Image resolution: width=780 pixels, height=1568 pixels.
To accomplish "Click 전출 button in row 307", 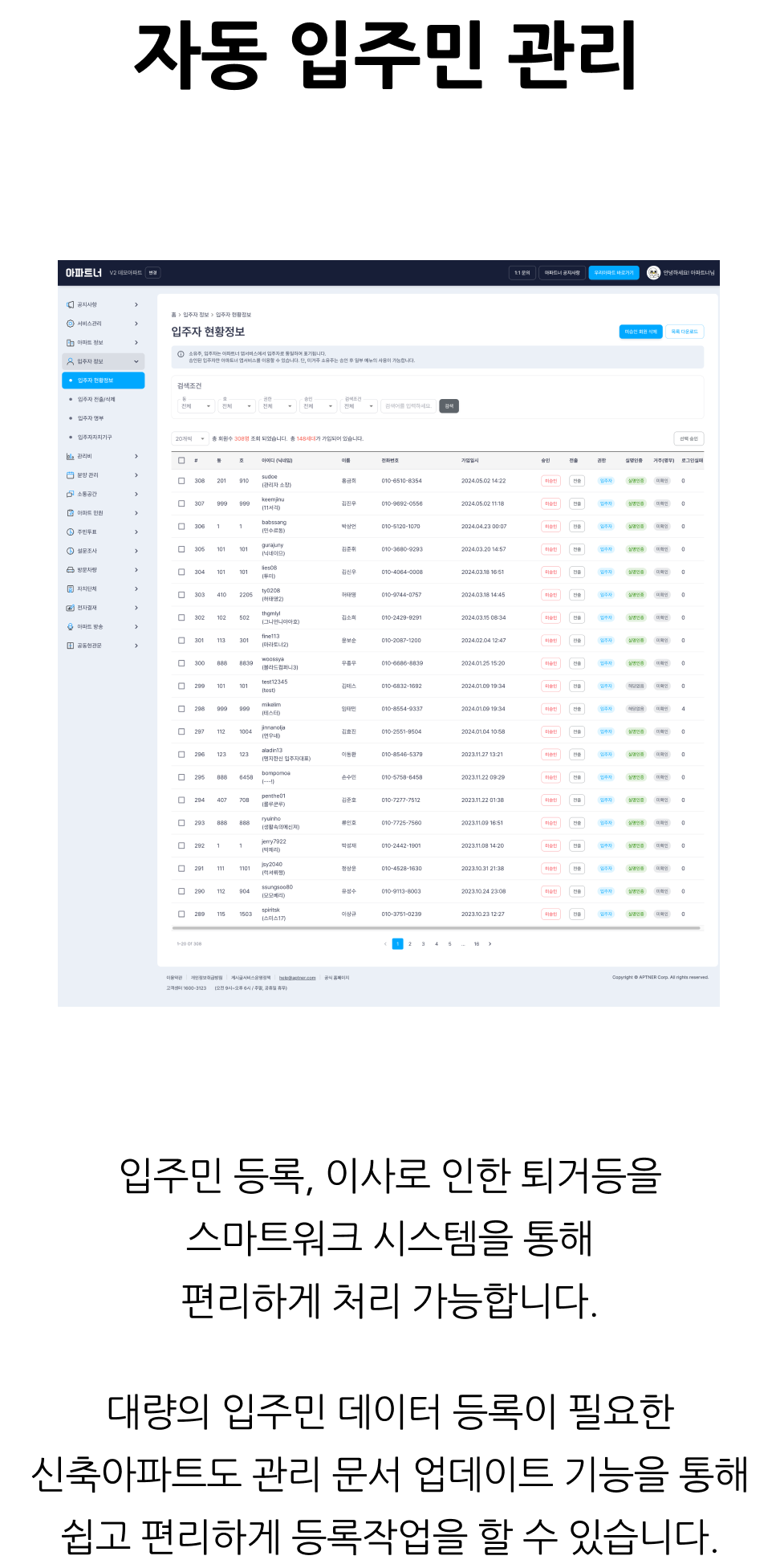I will (x=577, y=503).
